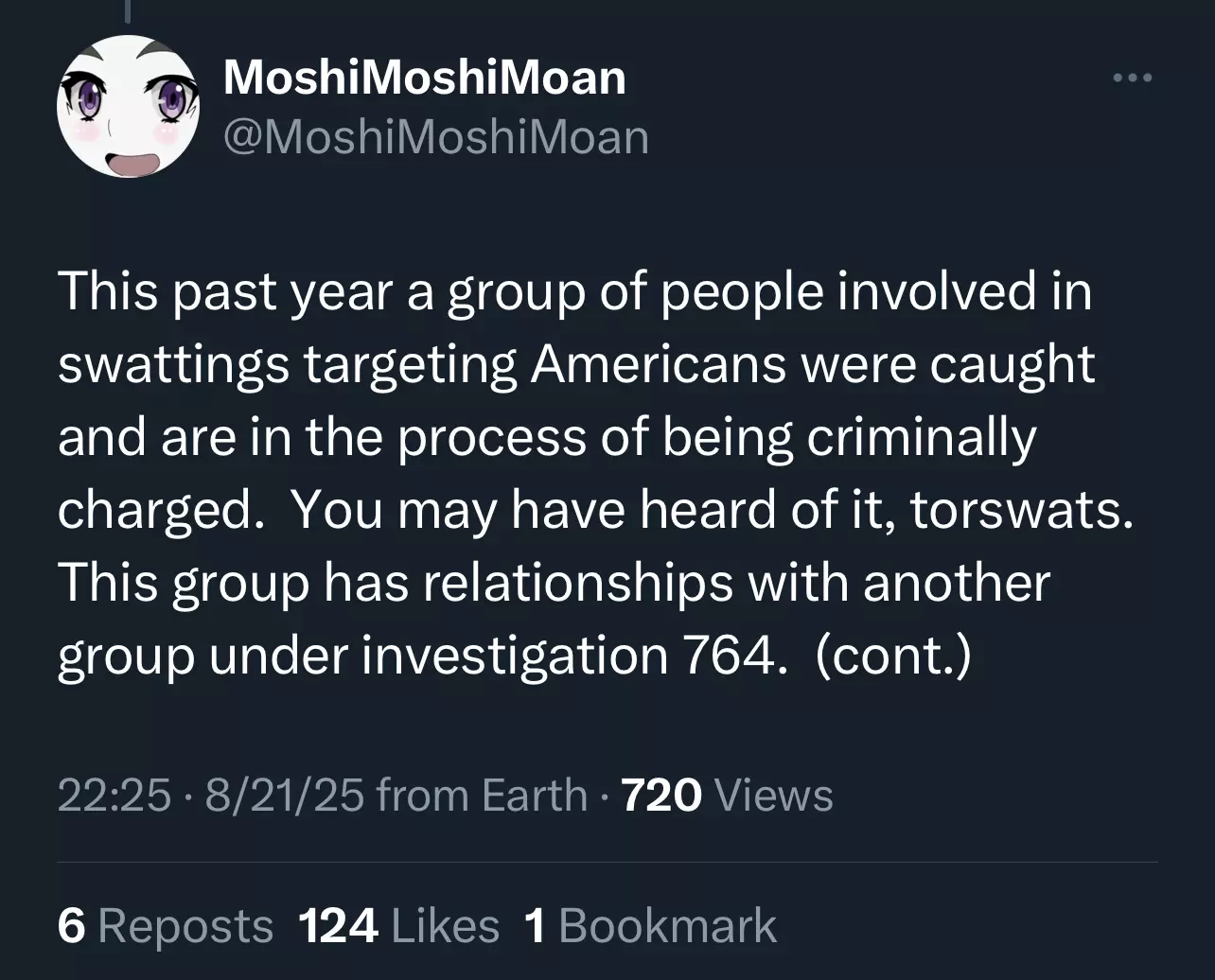Click the word "Americans" in the post

658,365
